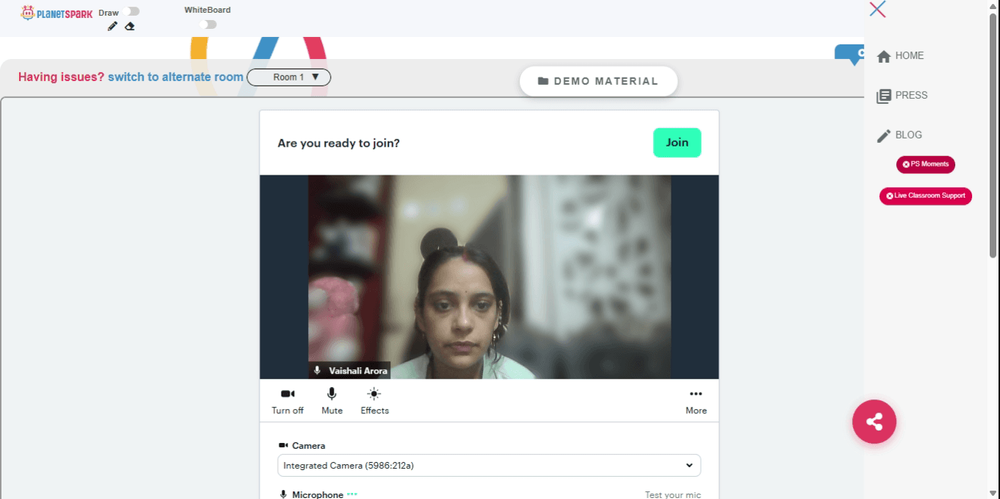Click the PS Moments button
Viewport: 1000px width, 499px height.
click(x=925, y=165)
